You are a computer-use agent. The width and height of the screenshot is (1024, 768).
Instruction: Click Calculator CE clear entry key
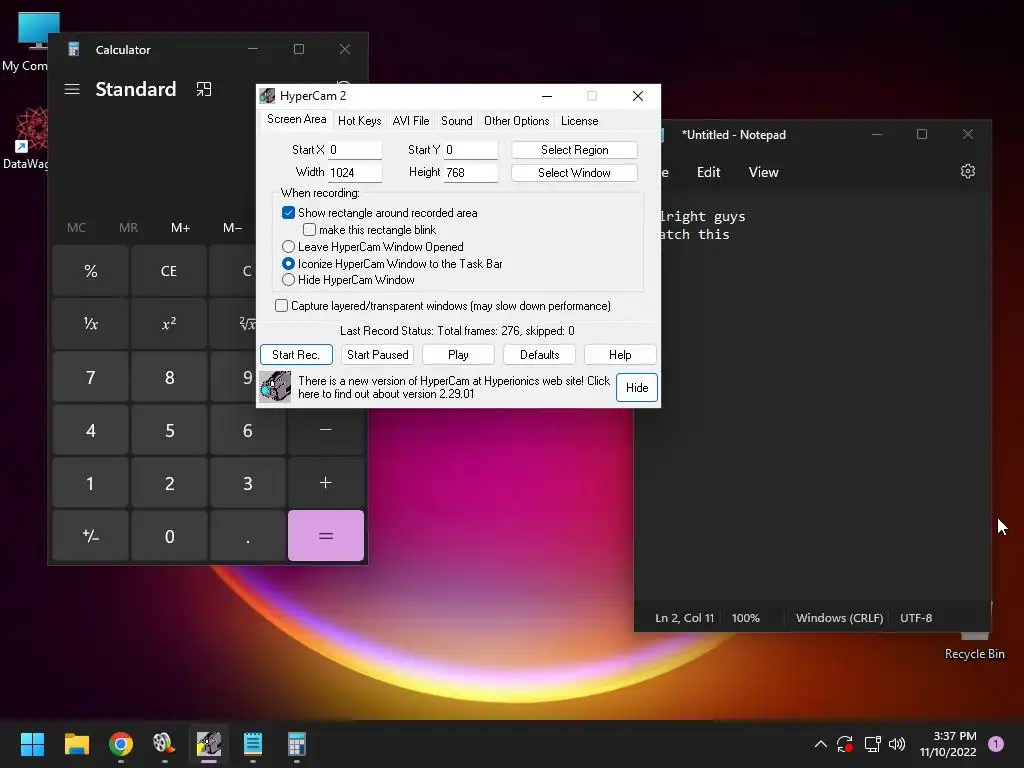tap(169, 271)
